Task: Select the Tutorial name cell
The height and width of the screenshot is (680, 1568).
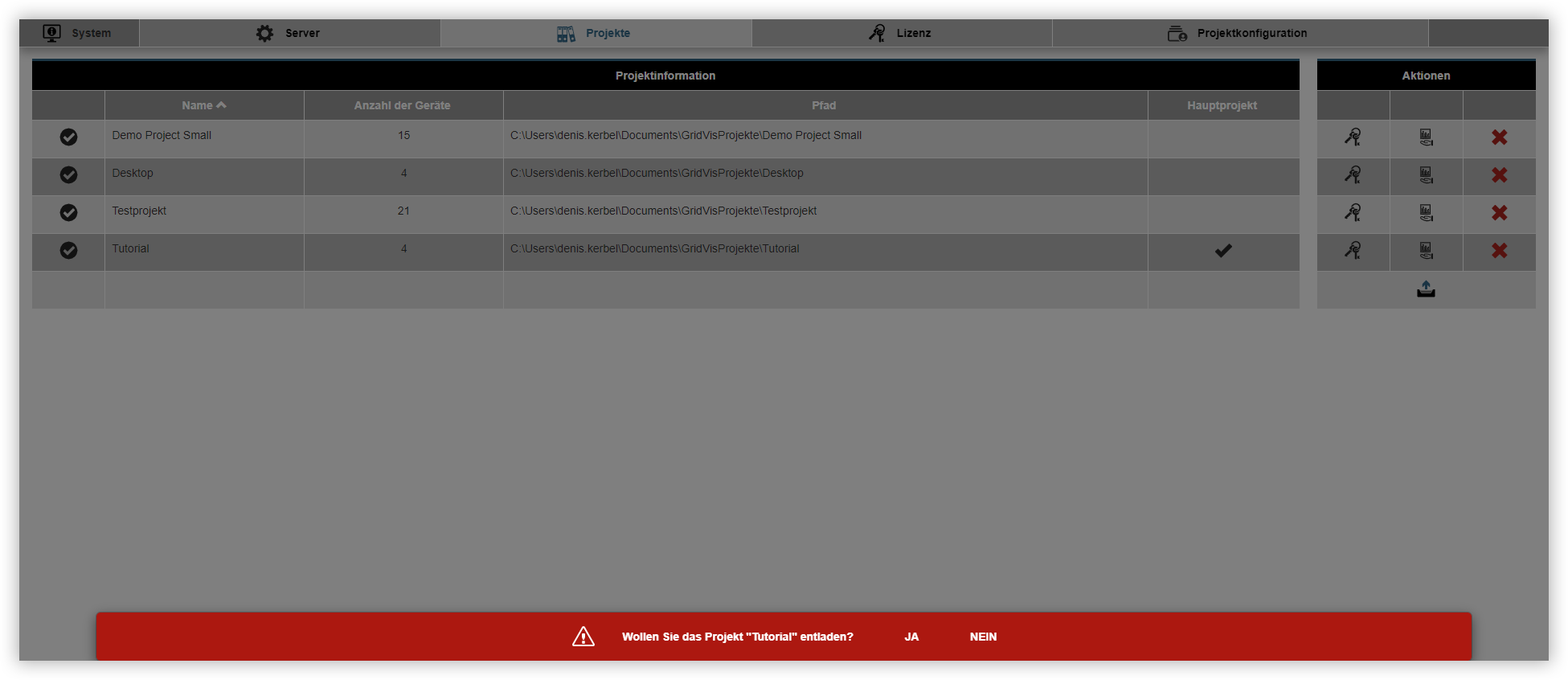Action: pyautogui.click(x=204, y=252)
